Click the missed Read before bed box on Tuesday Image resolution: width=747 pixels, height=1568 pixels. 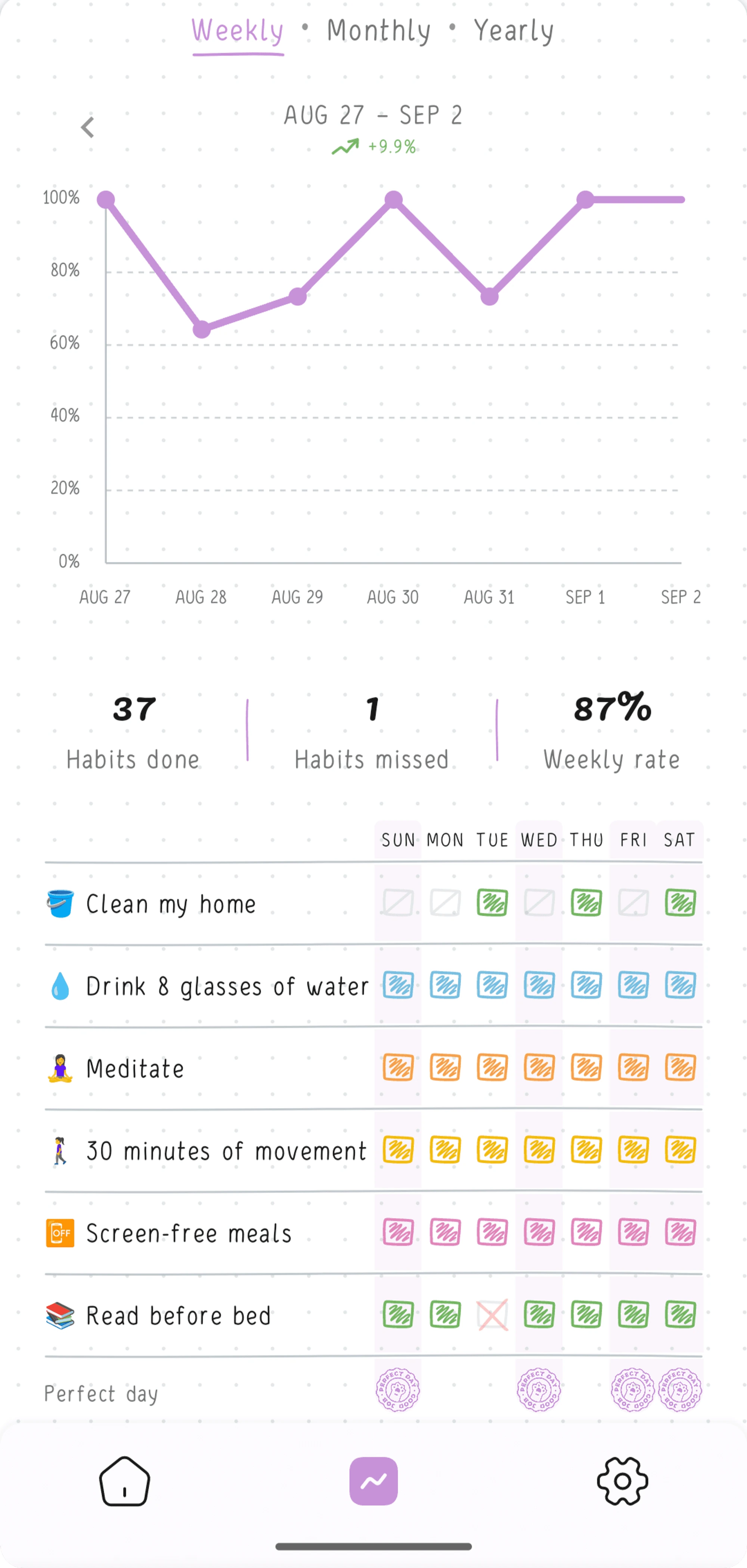(492, 1315)
